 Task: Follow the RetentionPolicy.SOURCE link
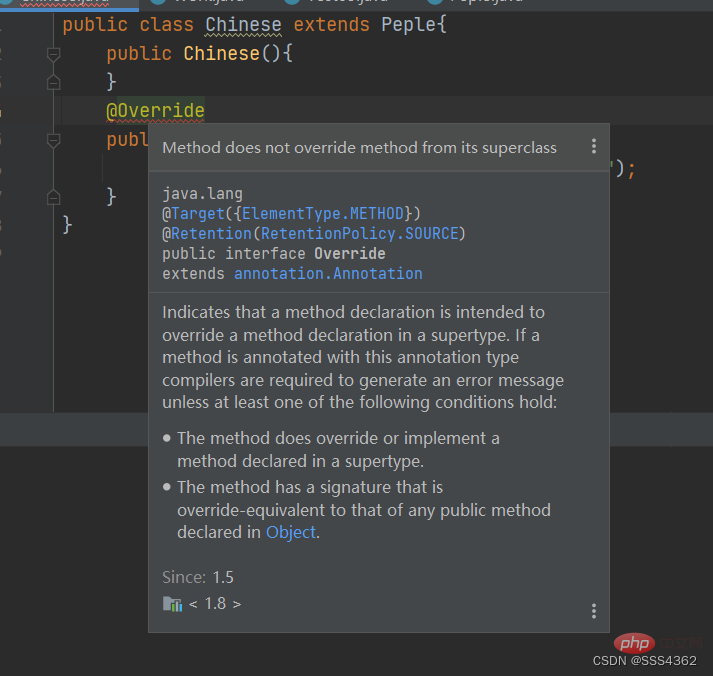point(360,234)
